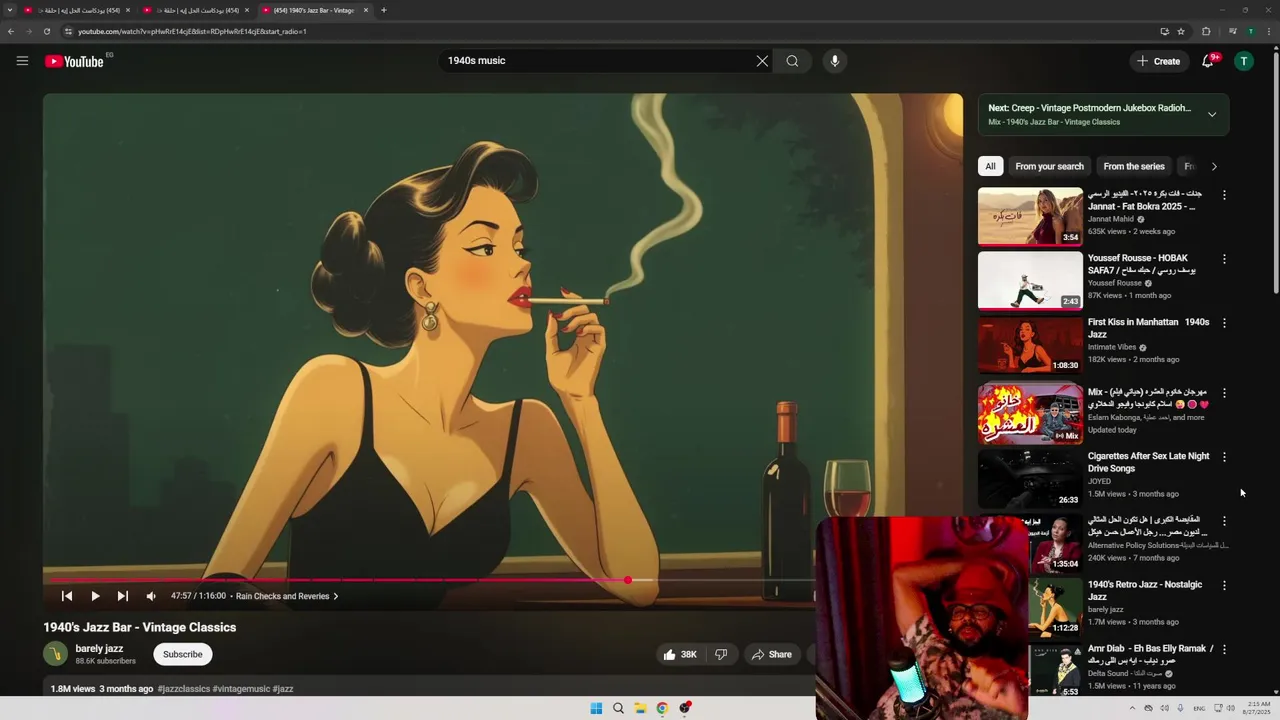Expand the Next: Creep mix playlist panel

(1212, 114)
